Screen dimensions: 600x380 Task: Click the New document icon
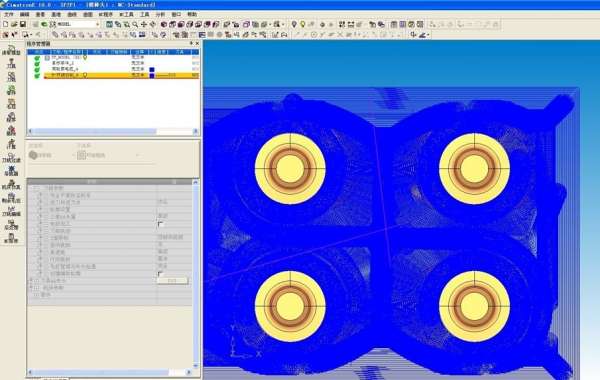point(5,24)
